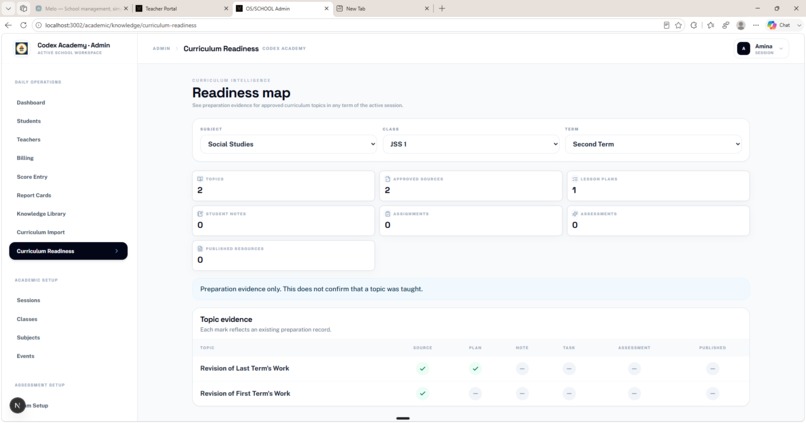Click Plan checkmark for Revision of Last Term's Work
Viewport: 806px width, 423px height.
point(475,369)
